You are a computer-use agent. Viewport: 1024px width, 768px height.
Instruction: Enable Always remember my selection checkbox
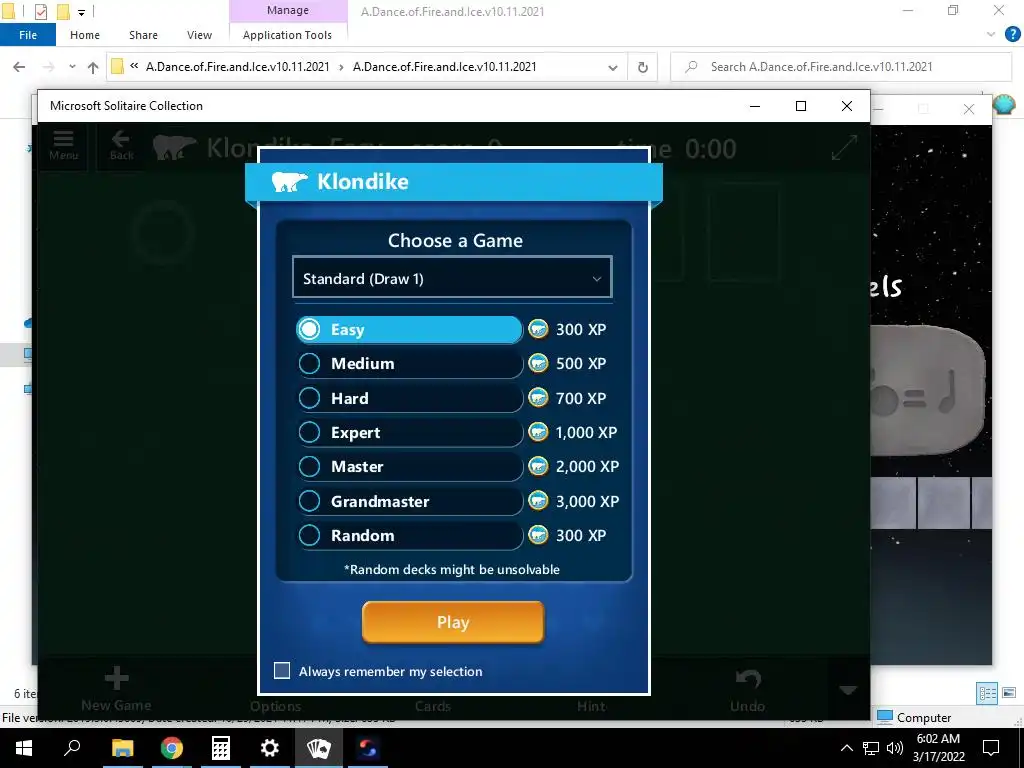[x=282, y=671]
